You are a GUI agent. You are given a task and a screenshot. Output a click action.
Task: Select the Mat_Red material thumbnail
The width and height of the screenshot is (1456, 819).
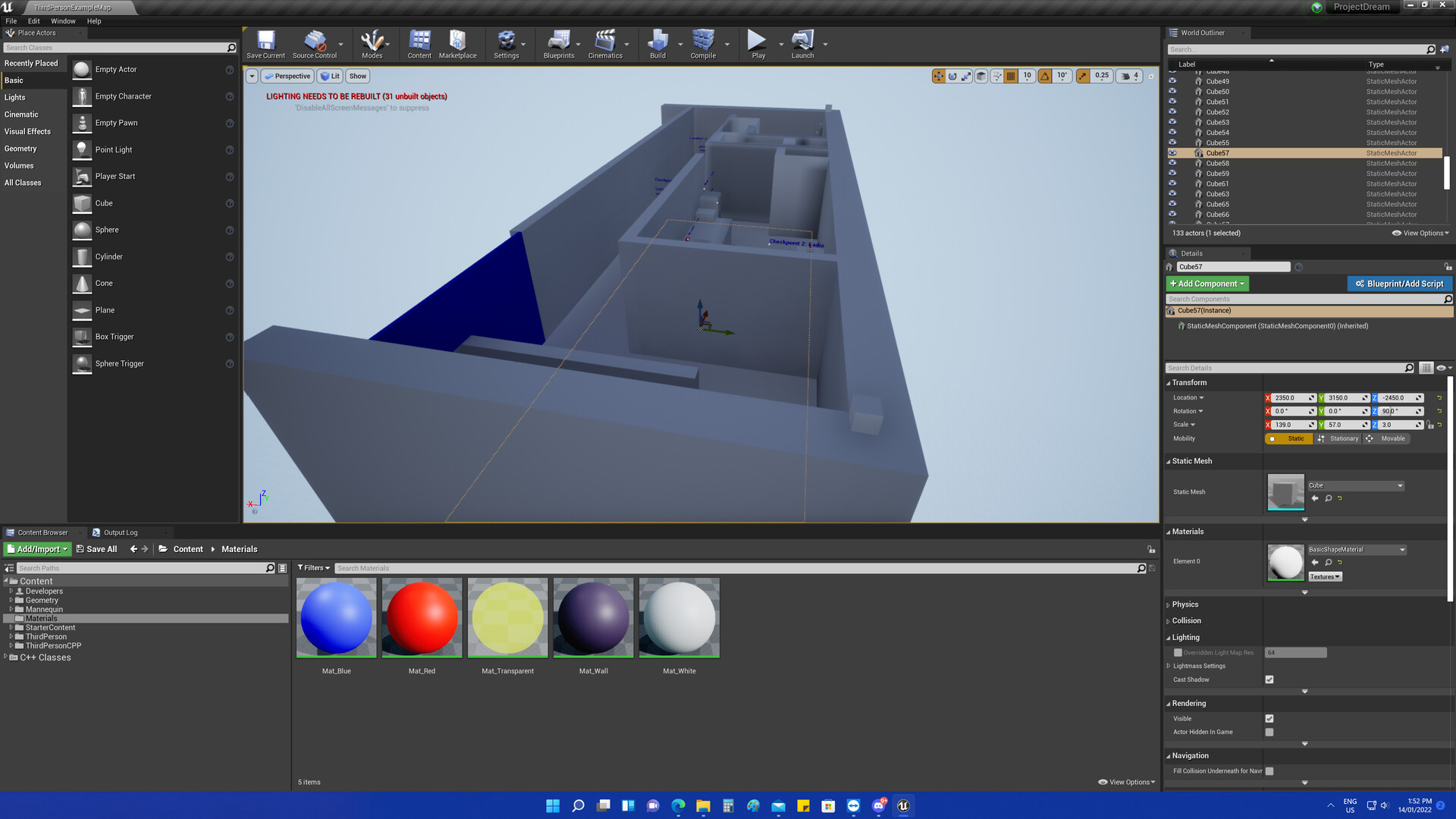point(422,618)
